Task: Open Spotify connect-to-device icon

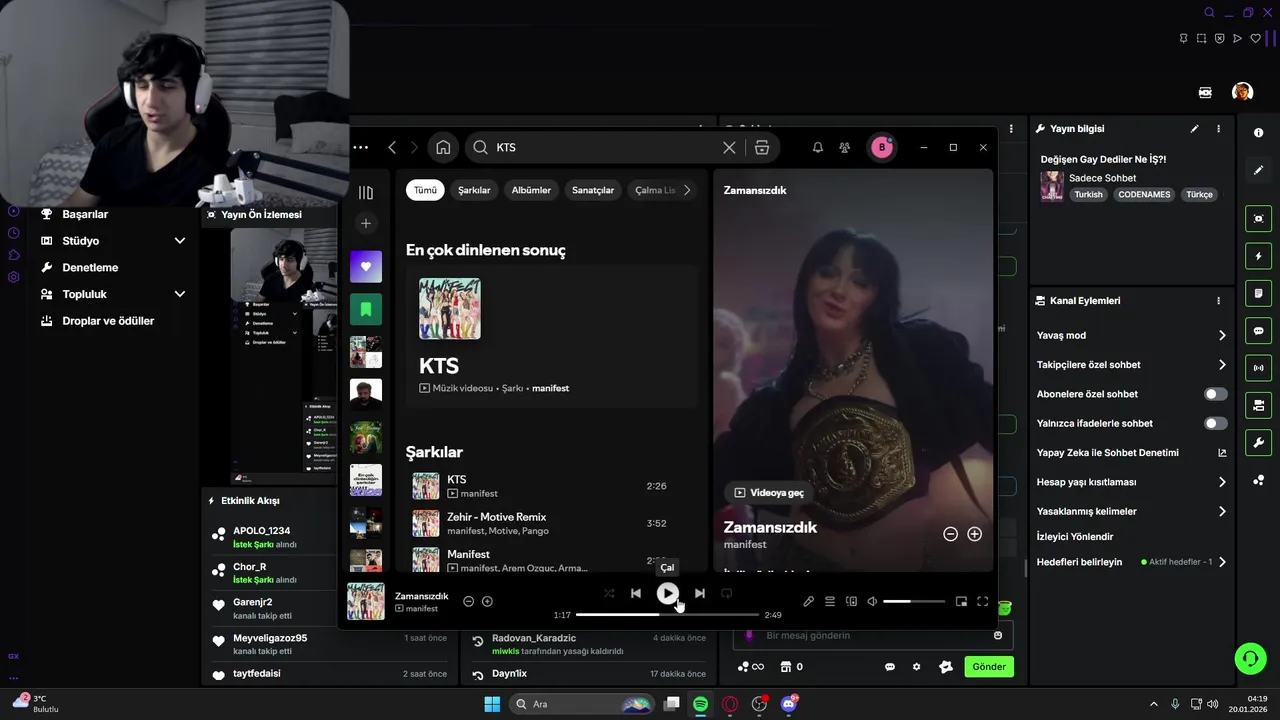Action: (x=851, y=601)
